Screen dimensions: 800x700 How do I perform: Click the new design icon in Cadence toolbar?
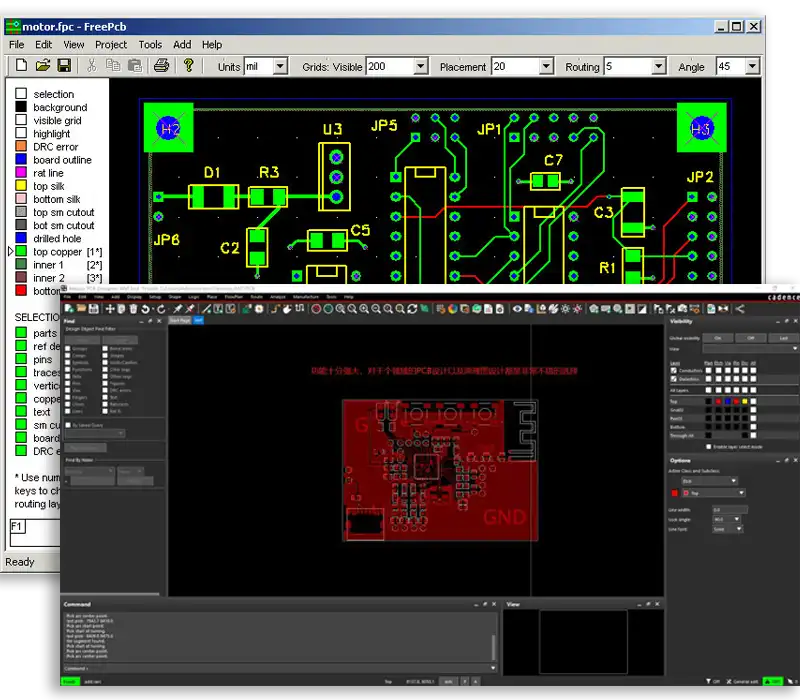69,309
